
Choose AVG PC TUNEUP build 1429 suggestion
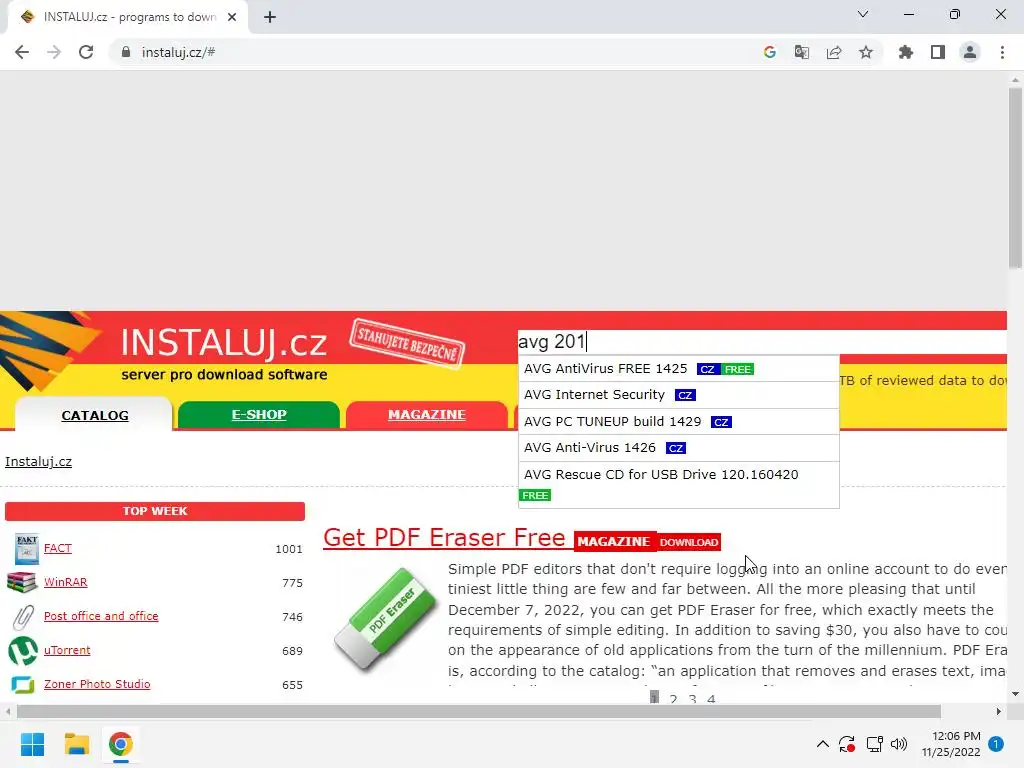tap(679, 422)
